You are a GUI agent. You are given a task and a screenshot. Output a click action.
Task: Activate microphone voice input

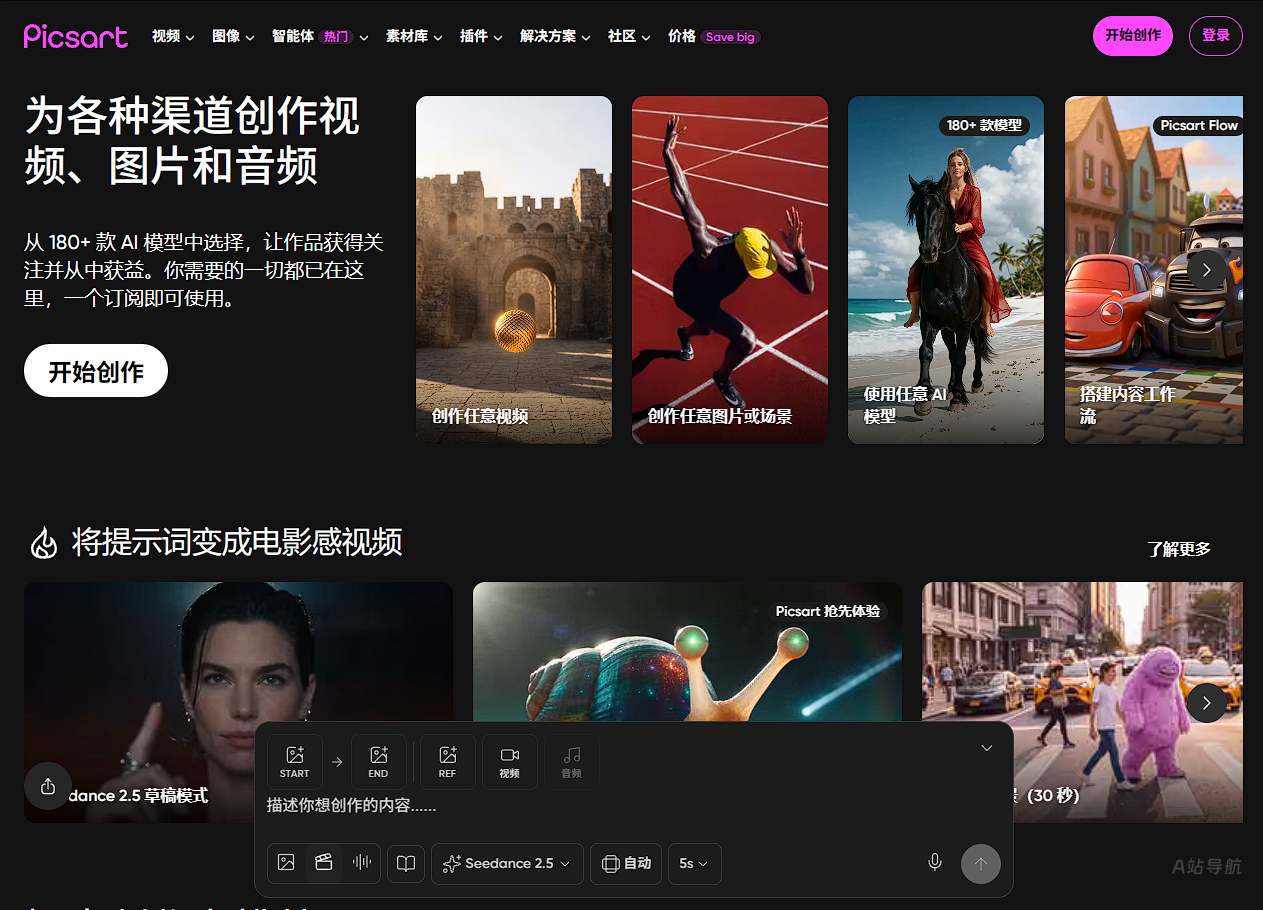coord(935,863)
